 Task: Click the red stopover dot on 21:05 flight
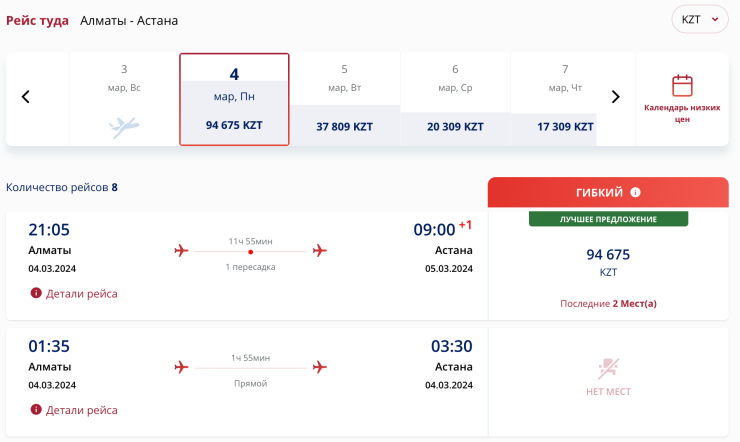click(x=250, y=251)
